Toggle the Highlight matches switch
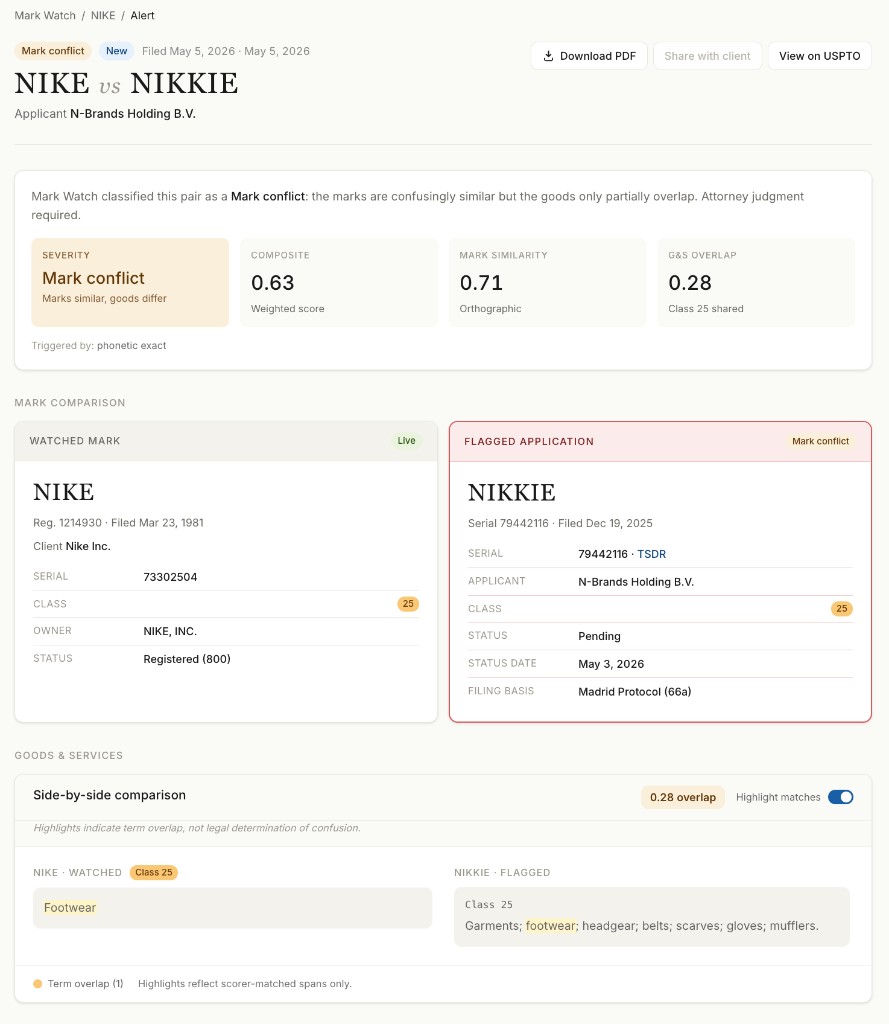This screenshot has height=1024, width=889. click(840, 797)
